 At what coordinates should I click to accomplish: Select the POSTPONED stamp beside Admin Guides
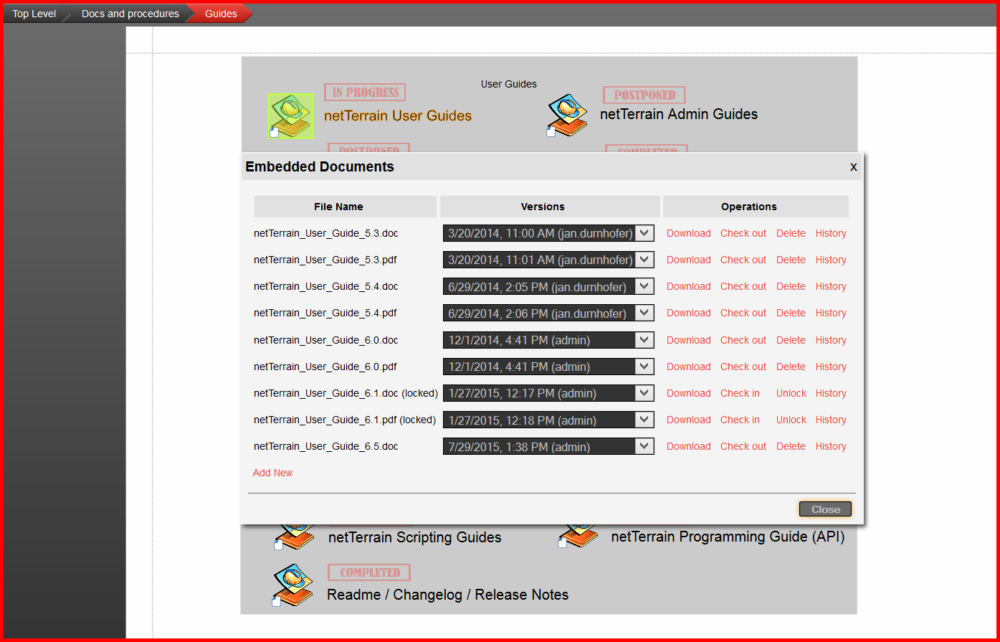pos(643,94)
